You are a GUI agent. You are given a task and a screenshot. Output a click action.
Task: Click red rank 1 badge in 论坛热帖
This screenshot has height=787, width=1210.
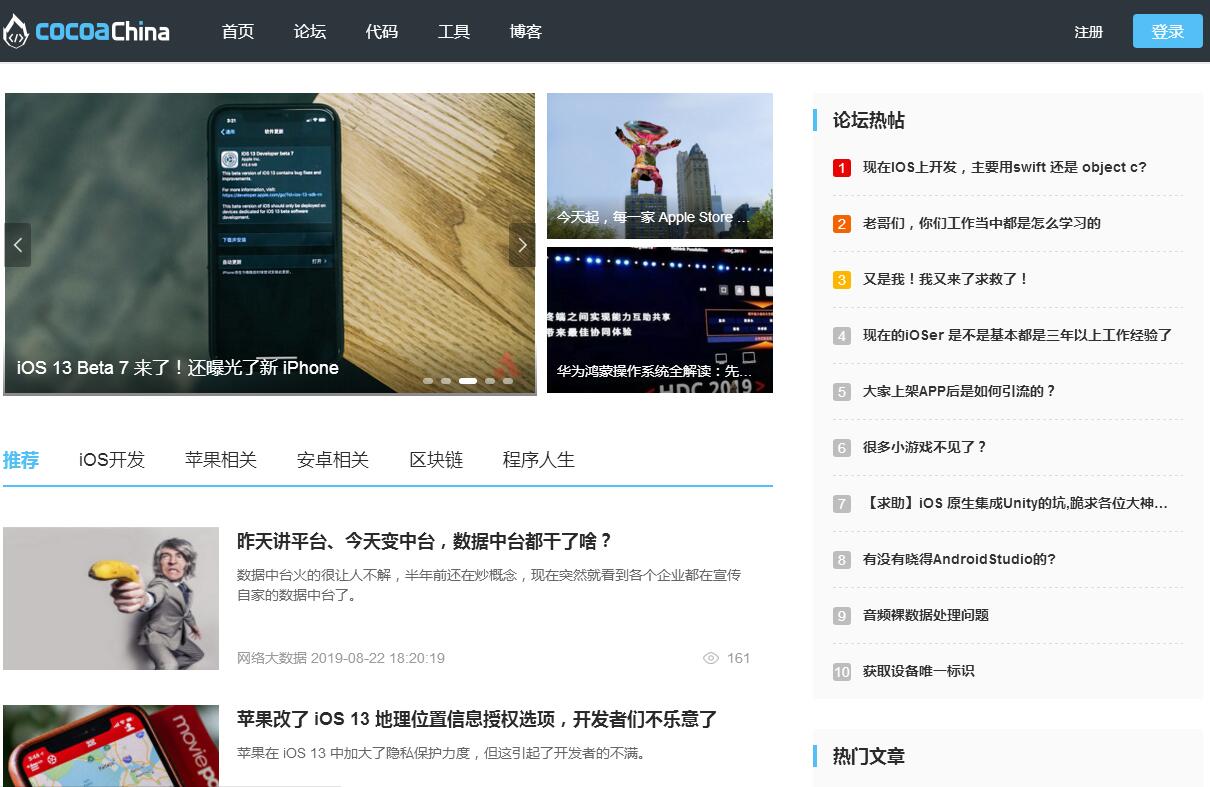pos(841,168)
